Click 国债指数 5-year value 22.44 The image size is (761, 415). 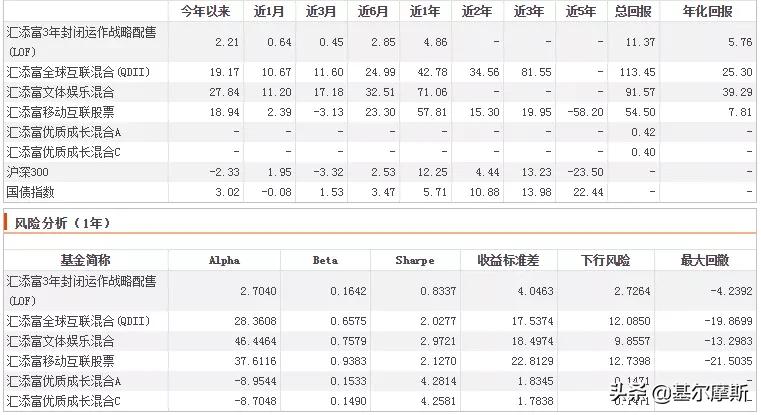click(588, 192)
